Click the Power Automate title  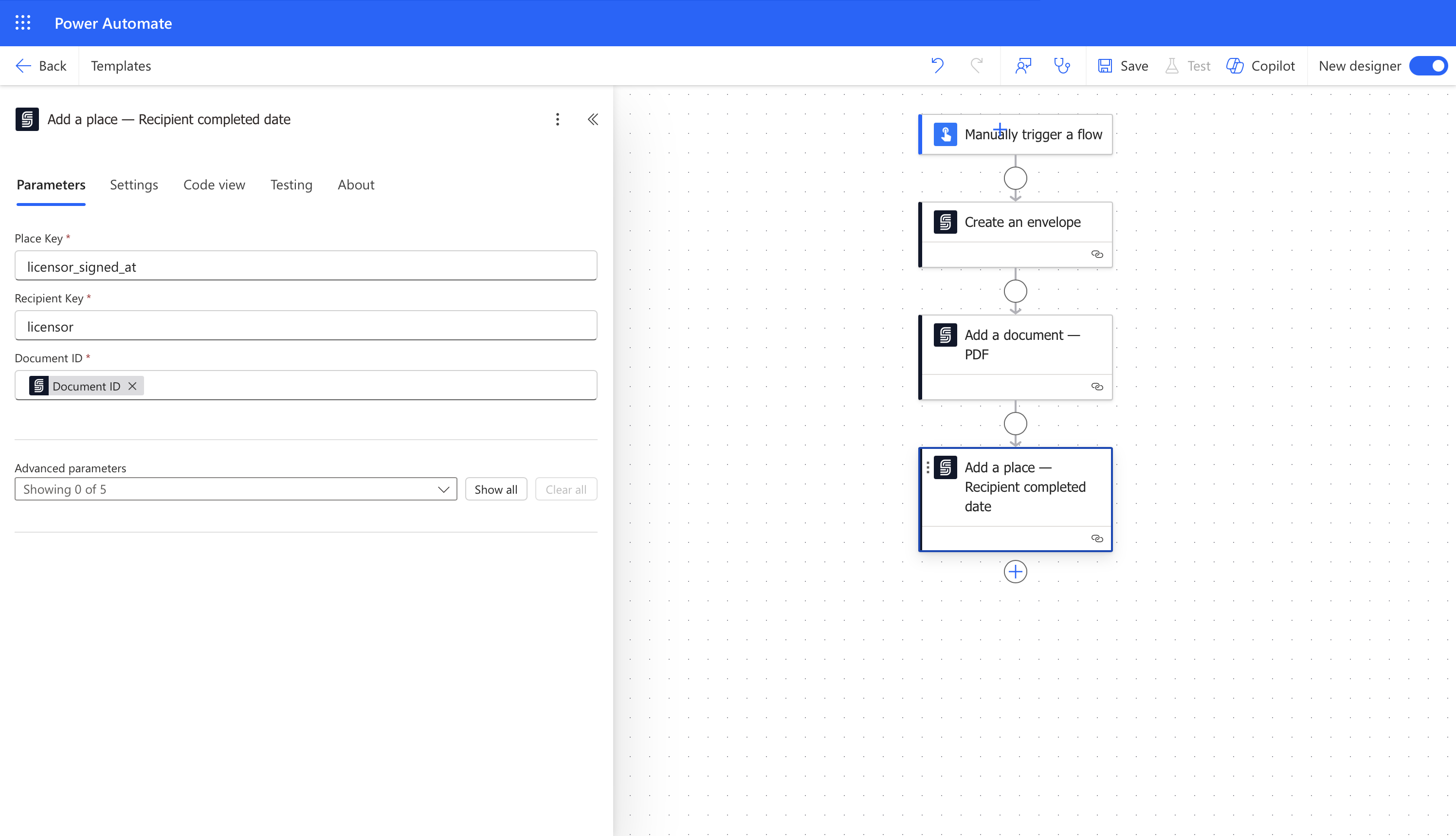(113, 23)
